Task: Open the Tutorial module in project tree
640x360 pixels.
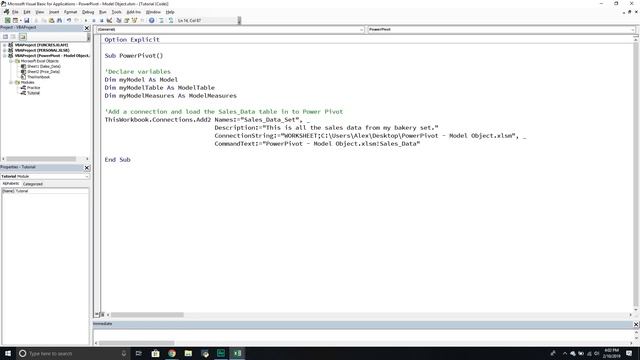Action: (x=33, y=93)
